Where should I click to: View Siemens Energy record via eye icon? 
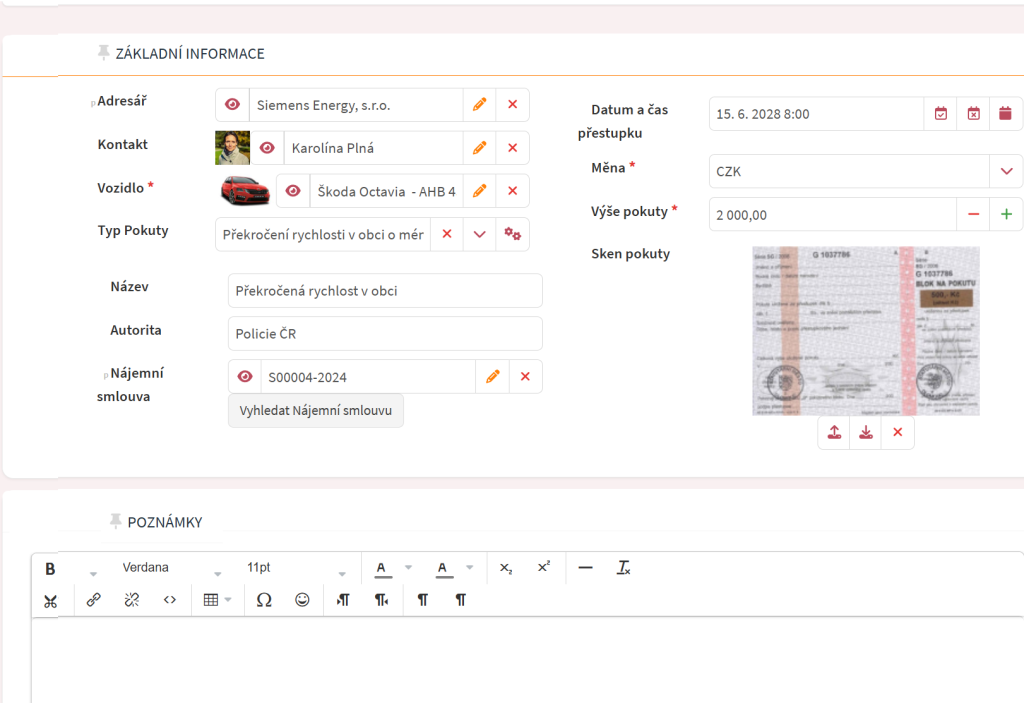click(232, 105)
